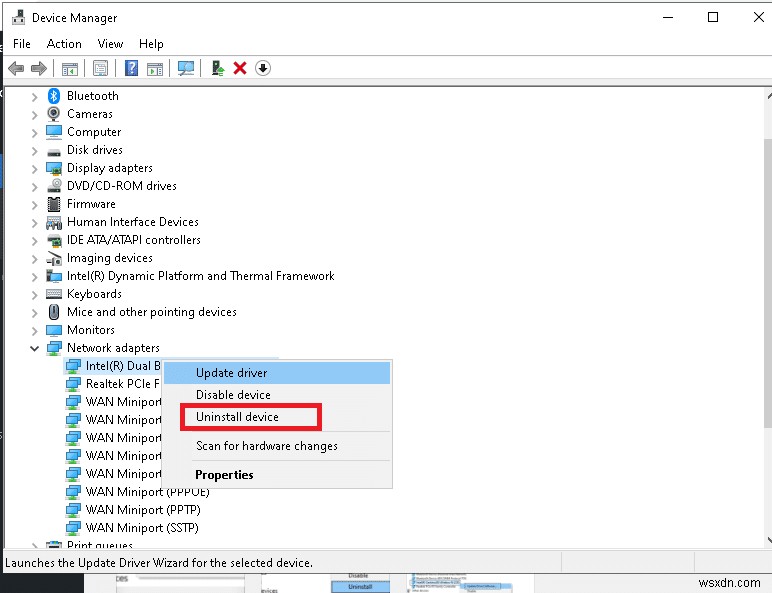Select the Intel(R) Dual B network adapter
Image resolution: width=772 pixels, height=593 pixels.
click(123, 366)
